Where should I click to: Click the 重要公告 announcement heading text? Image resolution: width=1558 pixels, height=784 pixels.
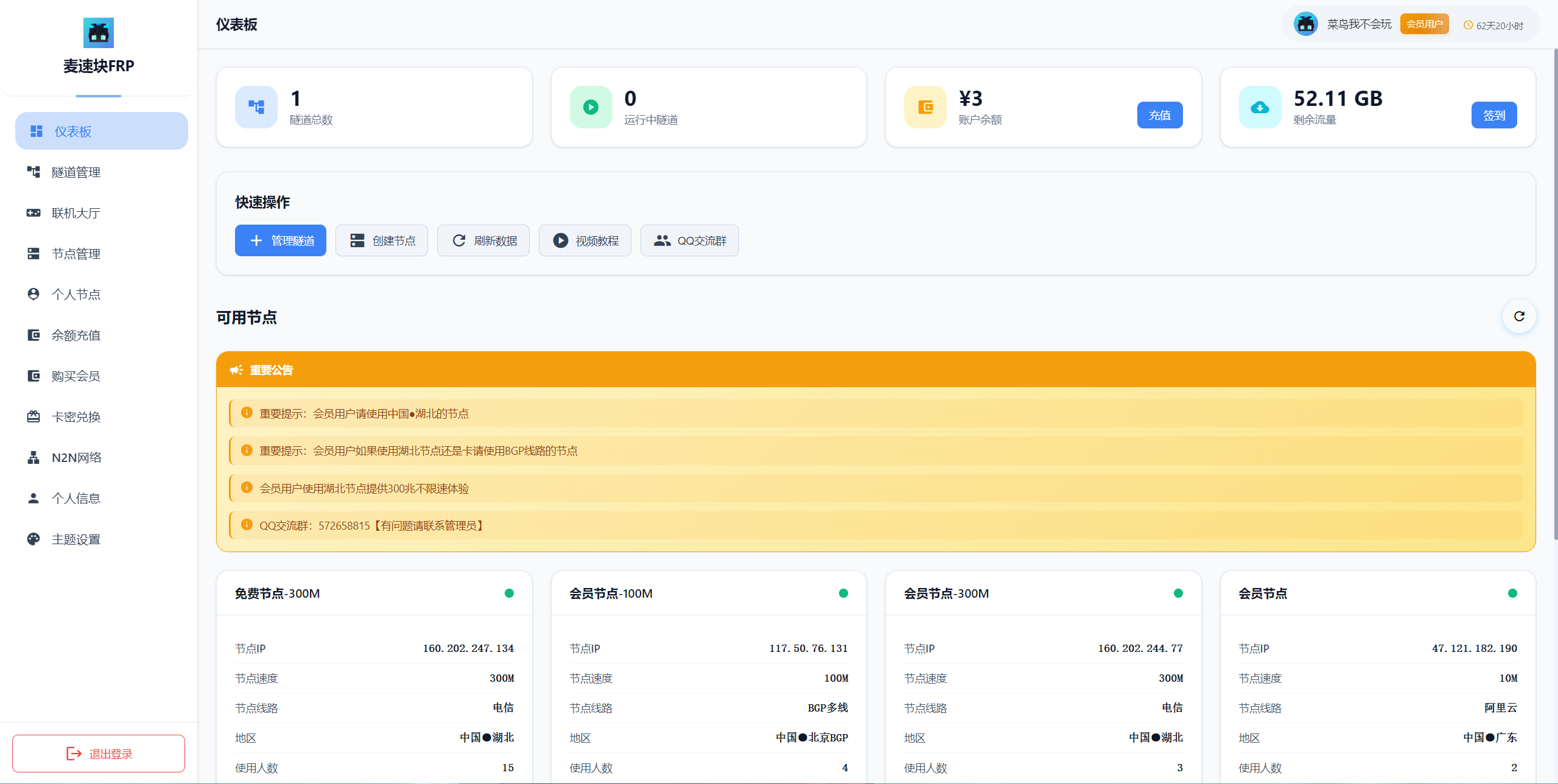[272, 370]
